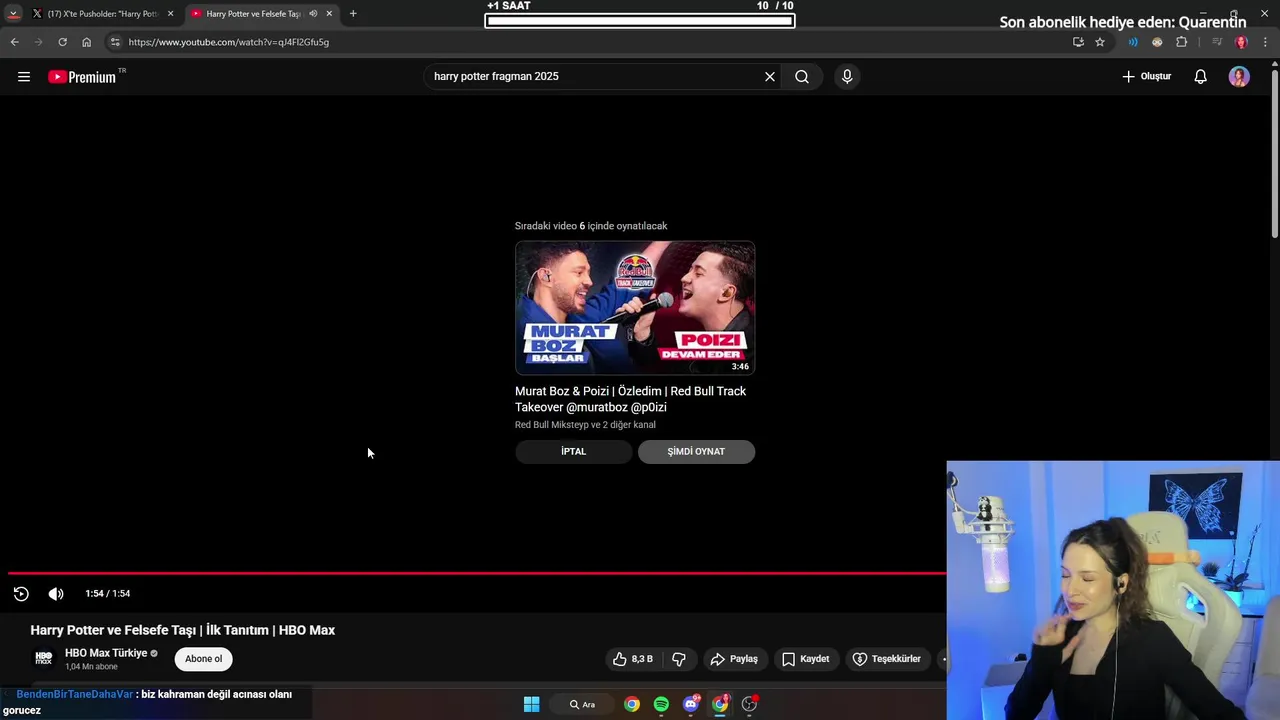Open a new browser tab
The height and width of the screenshot is (720, 1280).
(x=353, y=14)
